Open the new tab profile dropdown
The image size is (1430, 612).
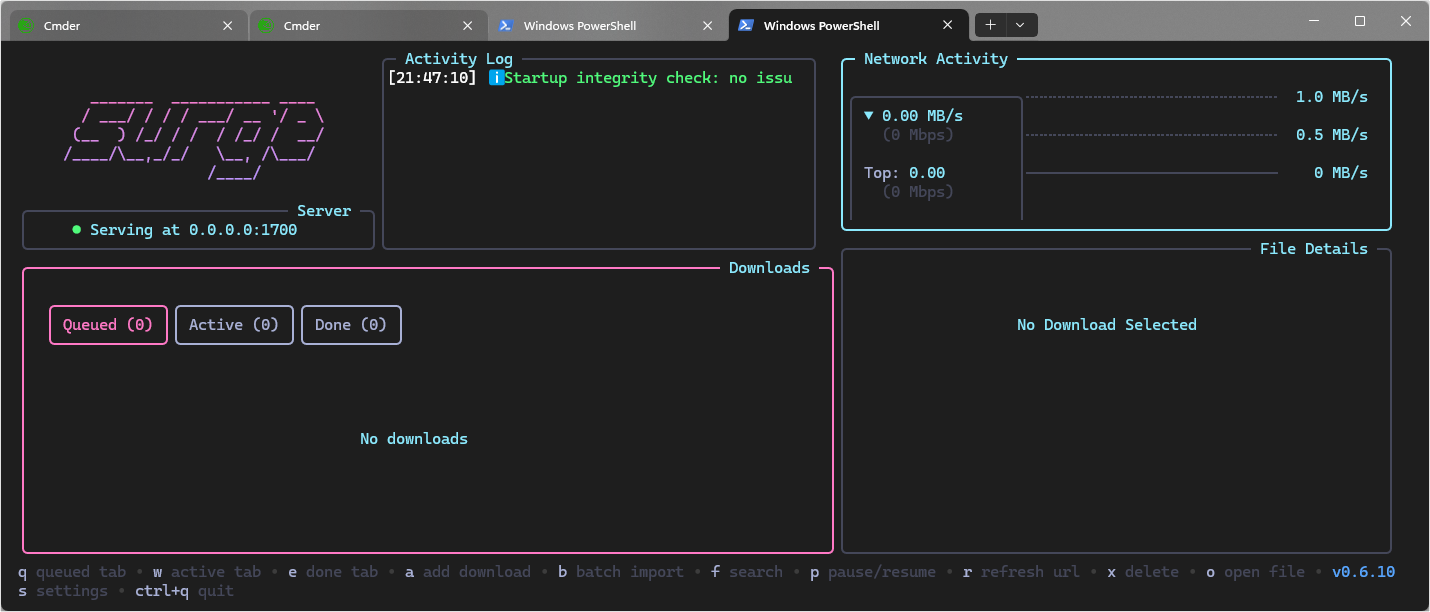point(1020,25)
